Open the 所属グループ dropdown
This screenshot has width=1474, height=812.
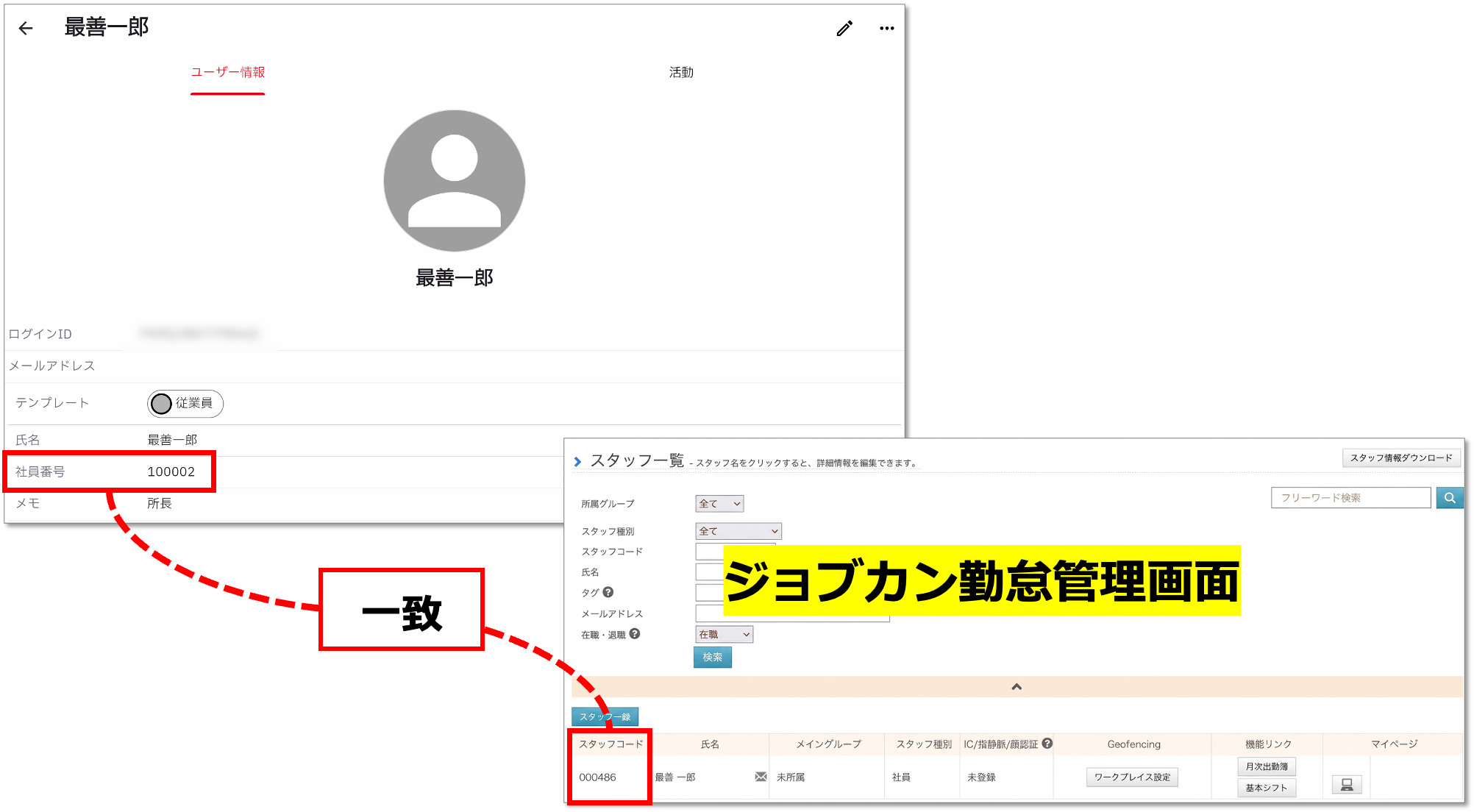[x=719, y=504]
